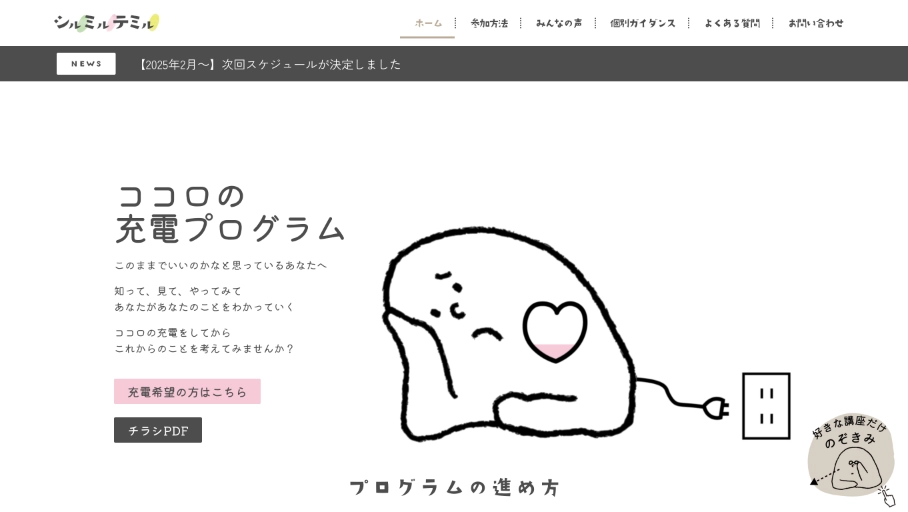Image resolution: width=908 pixels, height=512 pixels.
Task: Open the みんなの声 page
Action: tap(558, 23)
